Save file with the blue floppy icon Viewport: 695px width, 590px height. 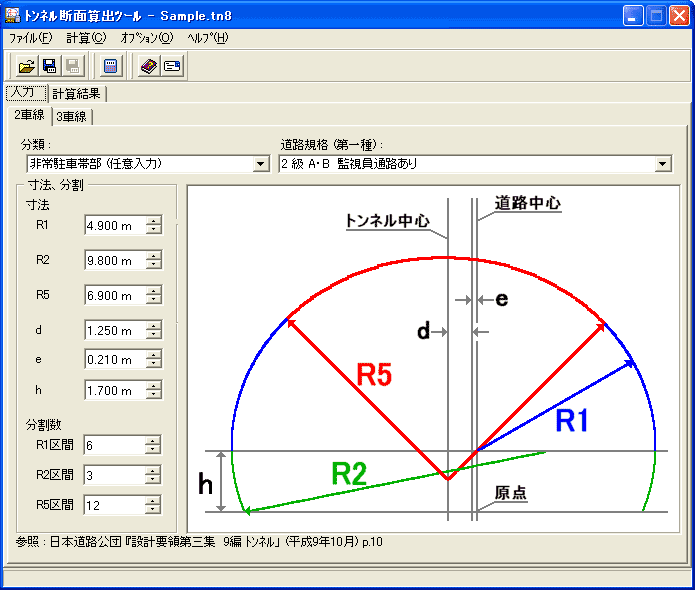pyautogui.click(x=50, y=66)
